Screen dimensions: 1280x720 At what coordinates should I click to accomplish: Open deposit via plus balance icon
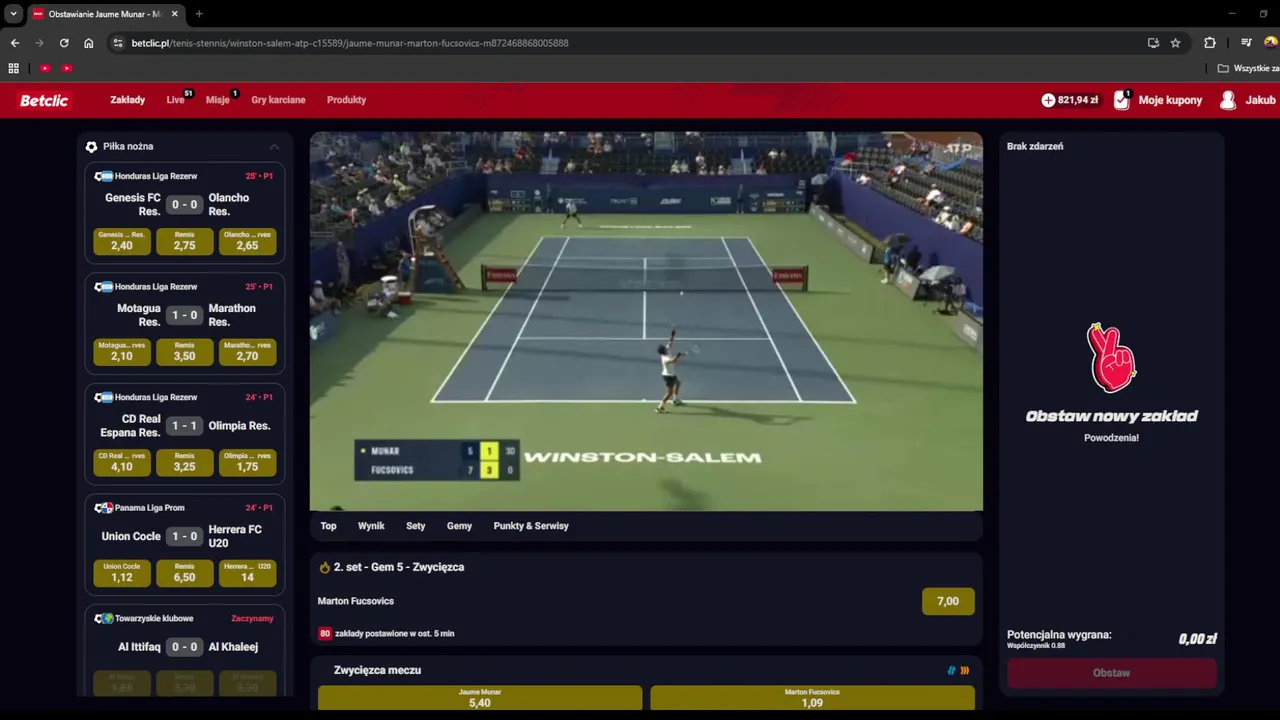(1048, 100)
